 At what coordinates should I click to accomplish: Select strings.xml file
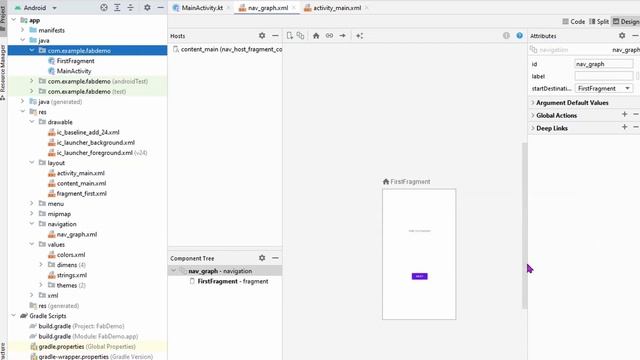point(72,275)
